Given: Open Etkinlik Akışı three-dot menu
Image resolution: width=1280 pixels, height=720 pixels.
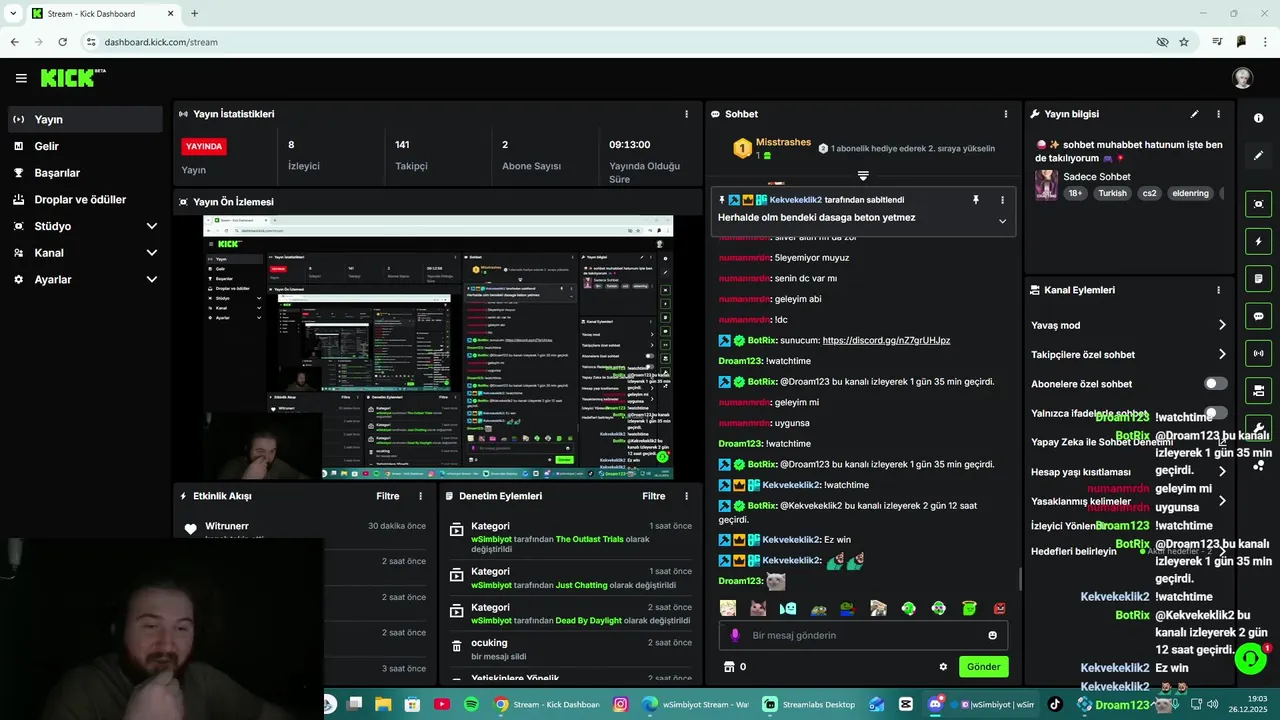Looking at the screenshot, I should click(420, 496).
